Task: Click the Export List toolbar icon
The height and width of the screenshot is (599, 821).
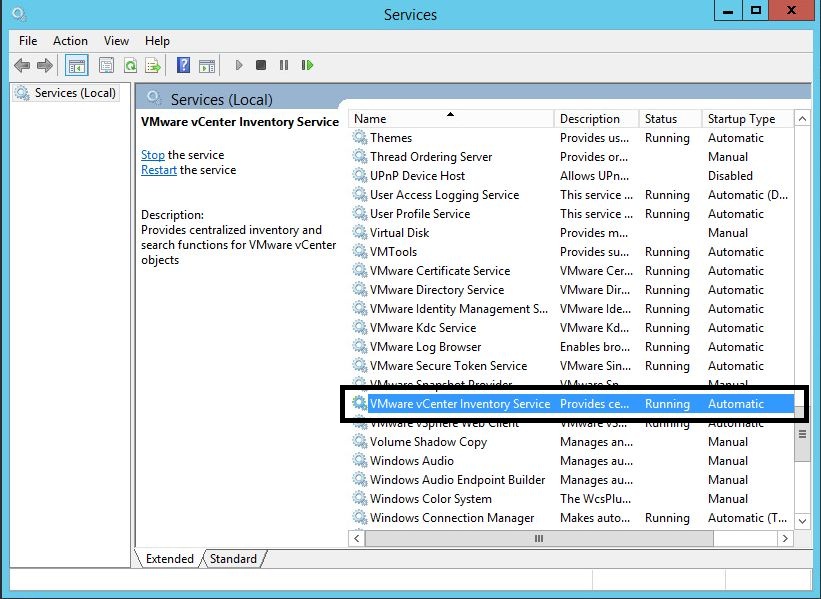Action: (153, 66)
